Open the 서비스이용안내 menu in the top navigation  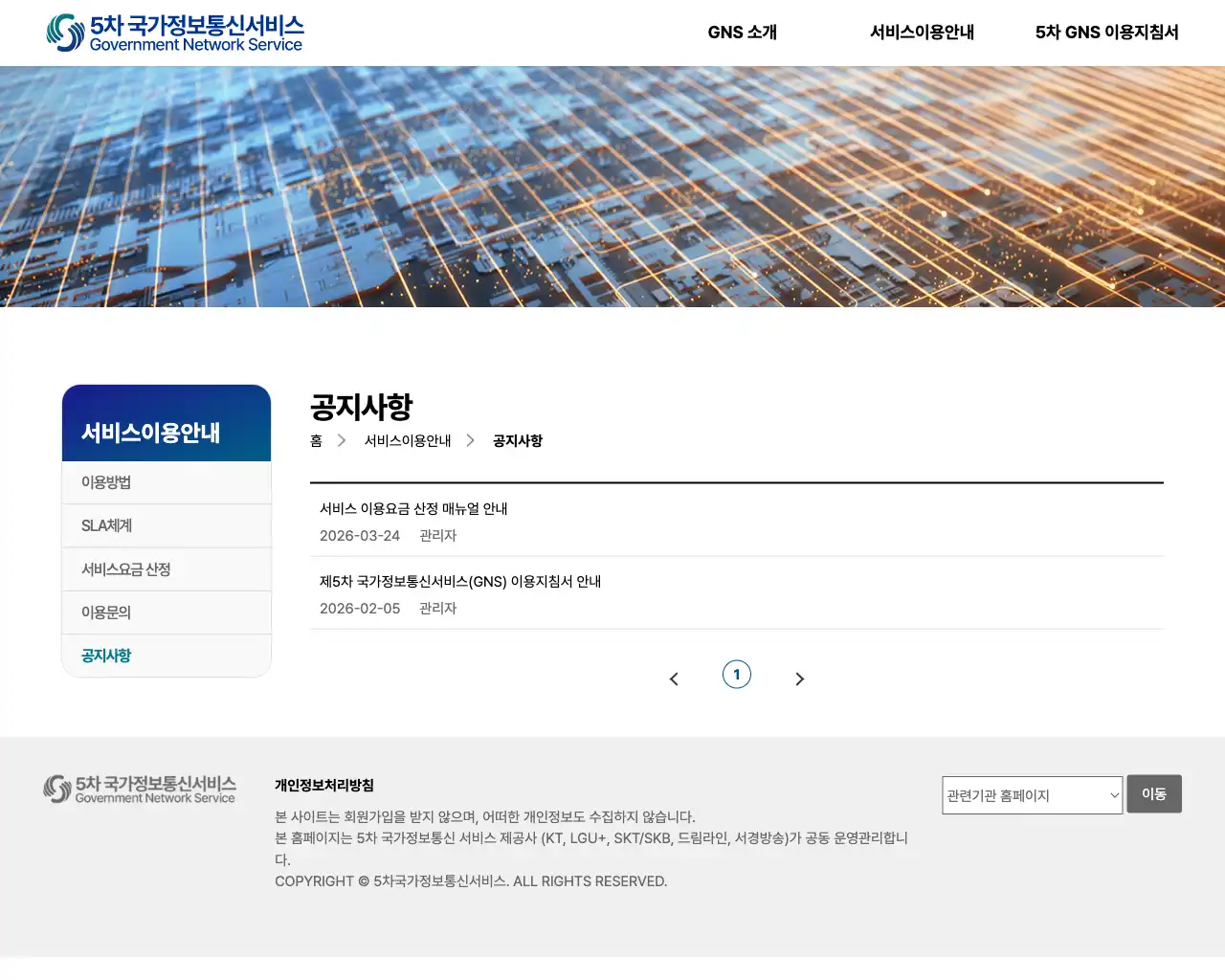(x=922, y=32)
